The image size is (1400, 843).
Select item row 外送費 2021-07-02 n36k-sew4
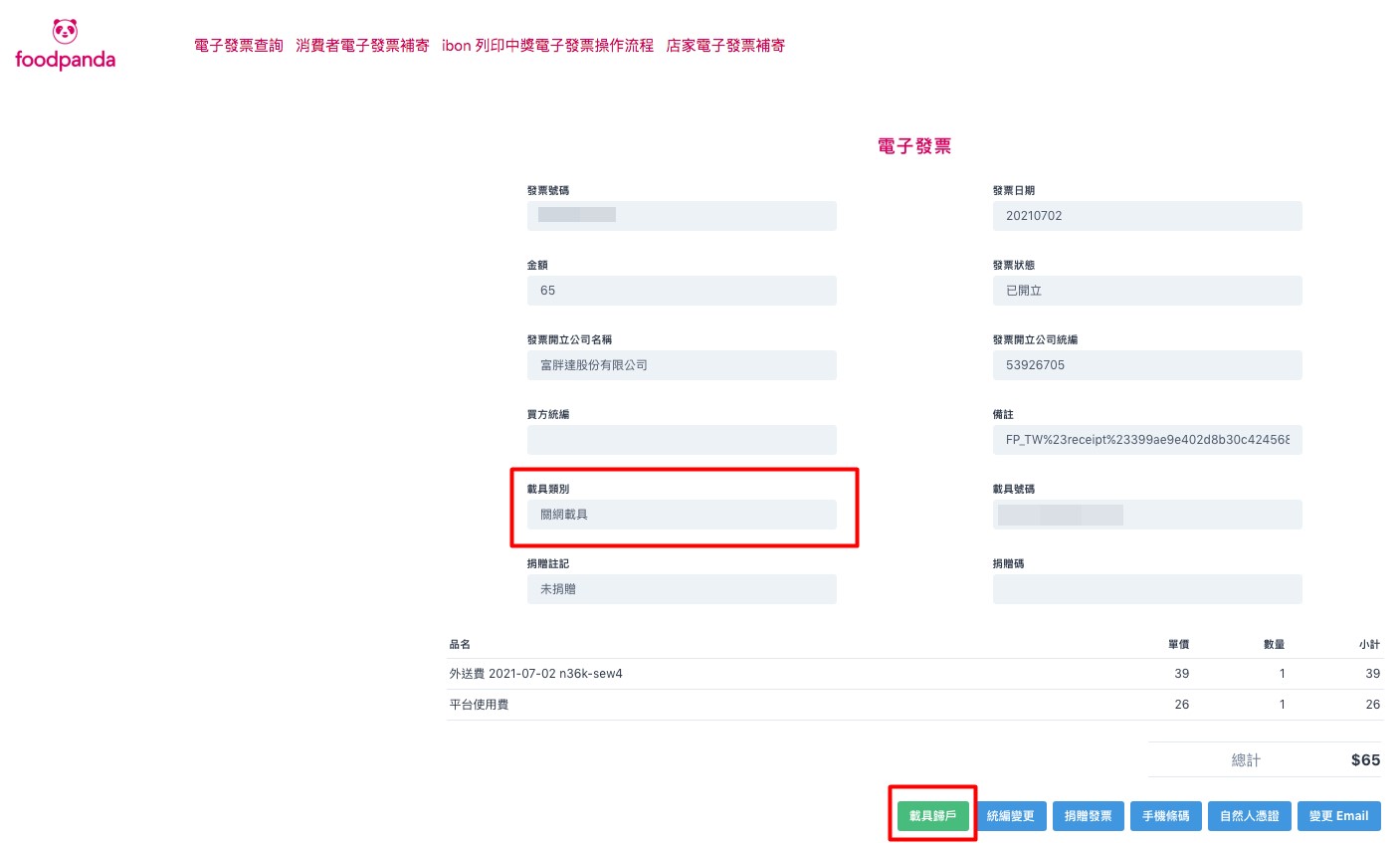[914, 674]
